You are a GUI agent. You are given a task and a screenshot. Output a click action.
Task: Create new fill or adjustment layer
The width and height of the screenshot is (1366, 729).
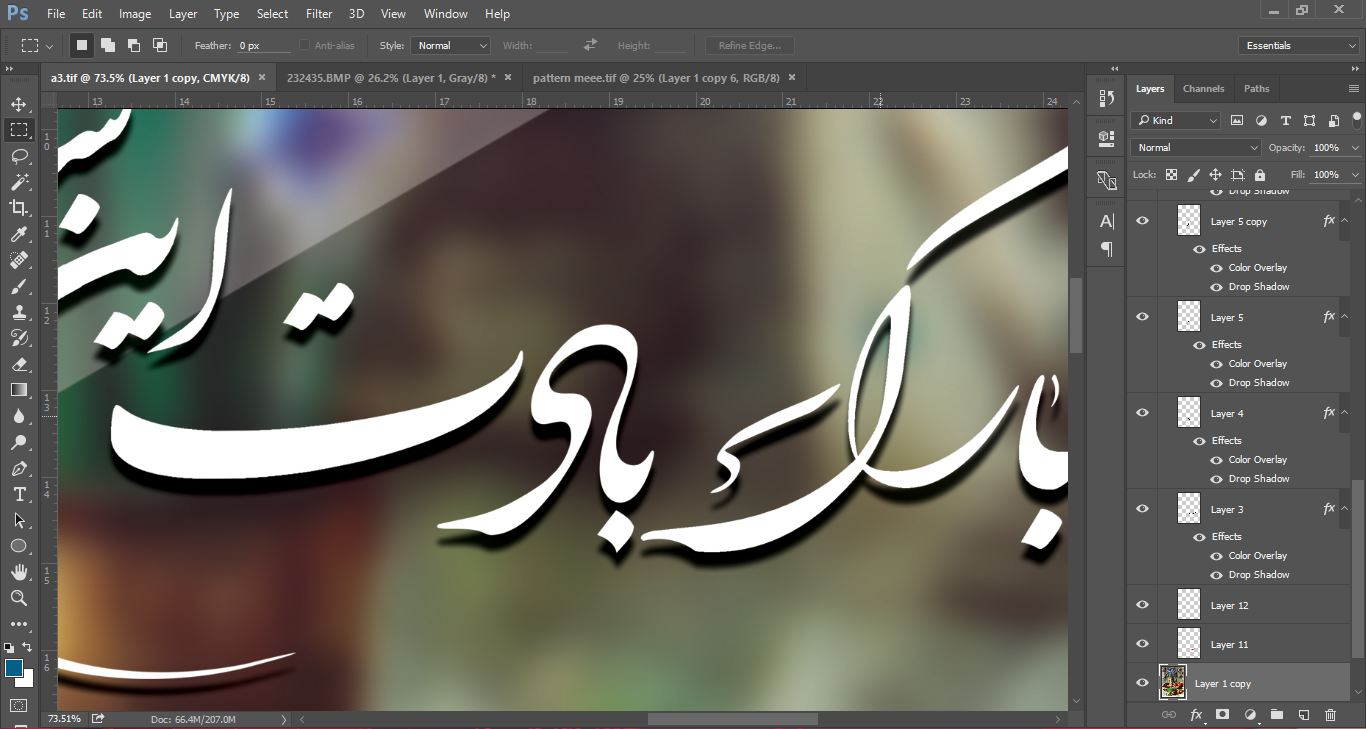(1249, 715)
